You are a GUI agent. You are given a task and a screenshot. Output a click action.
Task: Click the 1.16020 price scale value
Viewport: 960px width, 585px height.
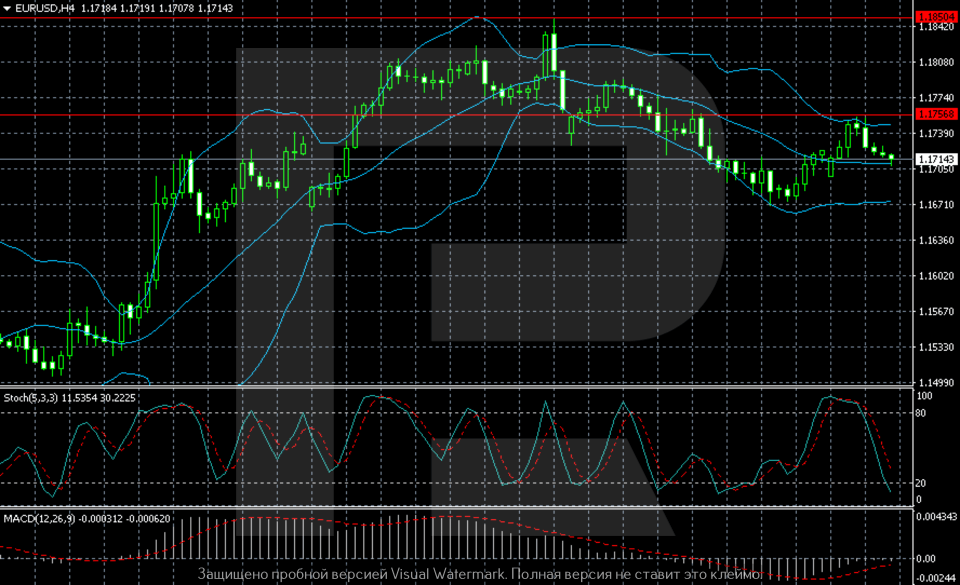(x=936, y=276)
